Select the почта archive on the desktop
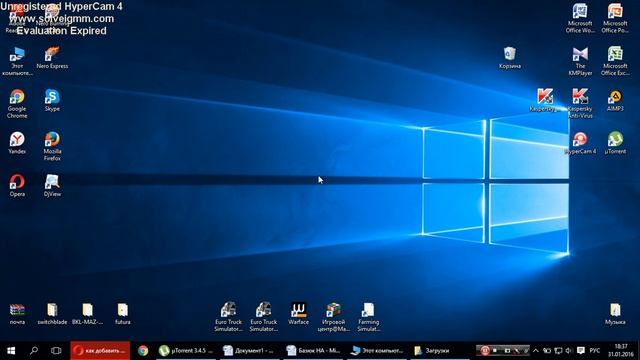Image resolution: width=640 pixels, height=360 pixels. coord(17,314)
